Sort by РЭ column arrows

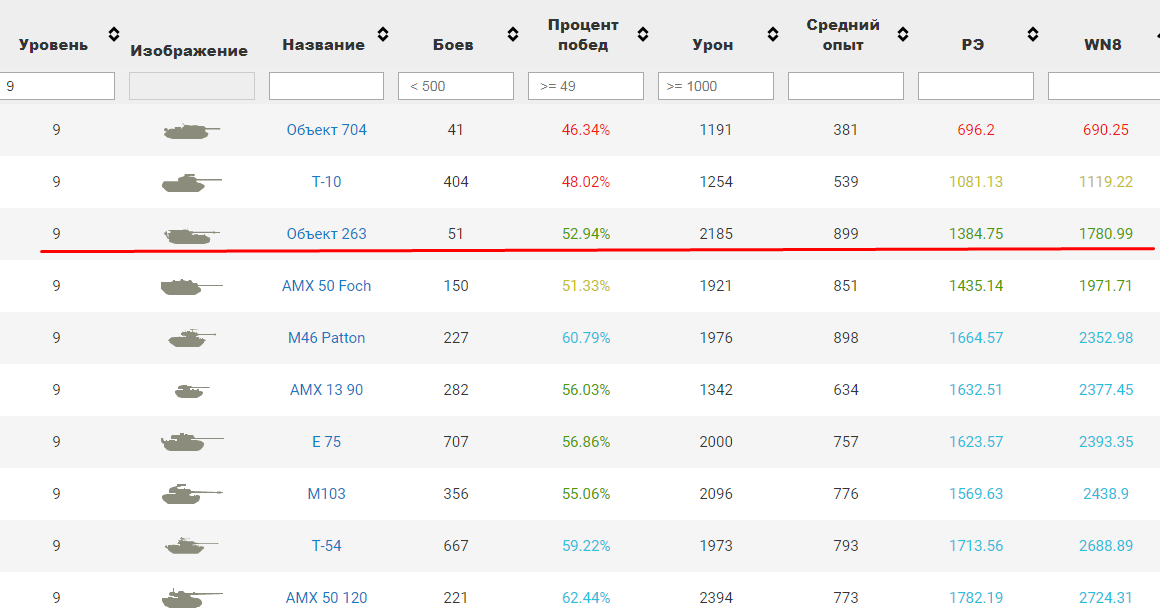[x=1033, y=35]
